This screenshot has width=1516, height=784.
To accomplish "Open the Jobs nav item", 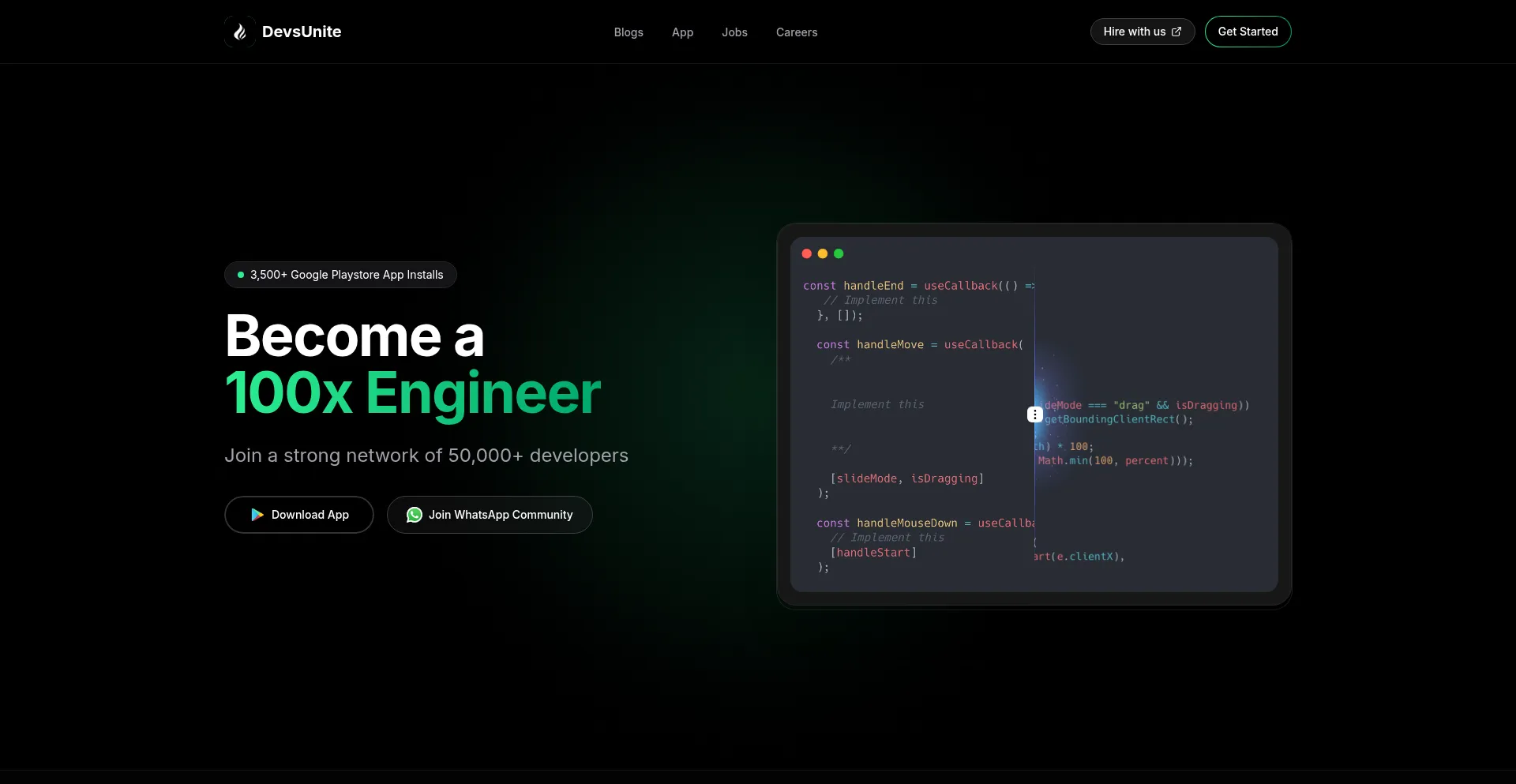I will pyautogui.click(x=734, y=32).
